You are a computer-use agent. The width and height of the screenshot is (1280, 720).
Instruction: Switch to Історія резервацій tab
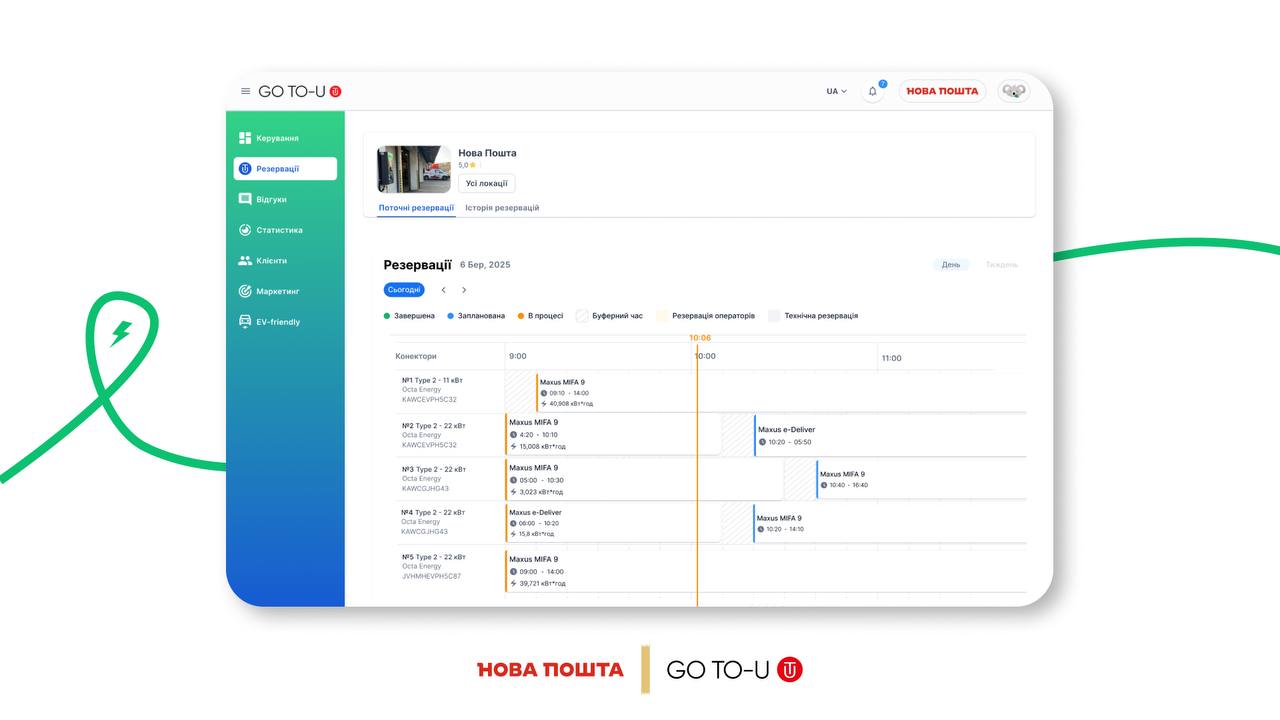[x=502, y=208]
